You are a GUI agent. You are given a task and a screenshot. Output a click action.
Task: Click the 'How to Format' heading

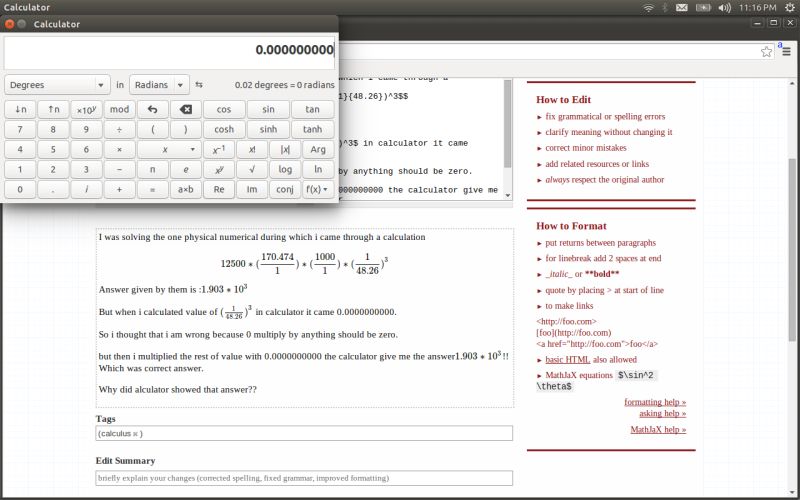click(x=571, y=226)
